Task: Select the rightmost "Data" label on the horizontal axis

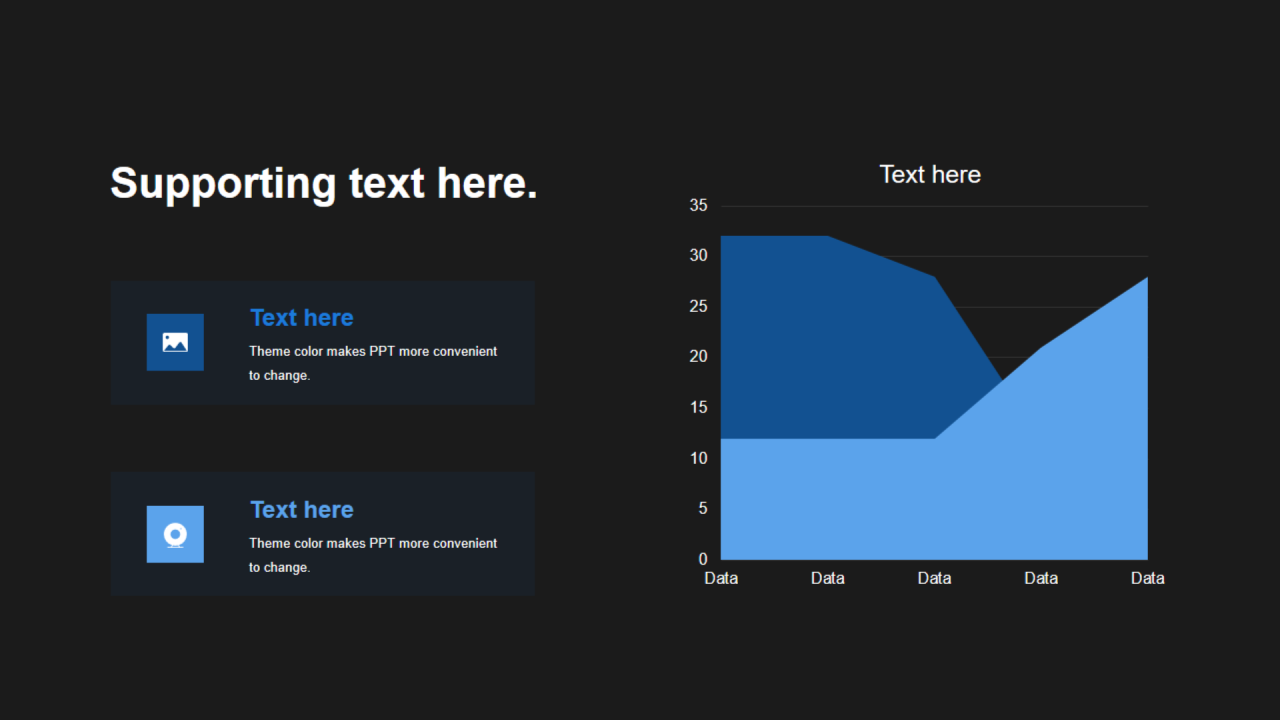Action: tap(1147, 578)
